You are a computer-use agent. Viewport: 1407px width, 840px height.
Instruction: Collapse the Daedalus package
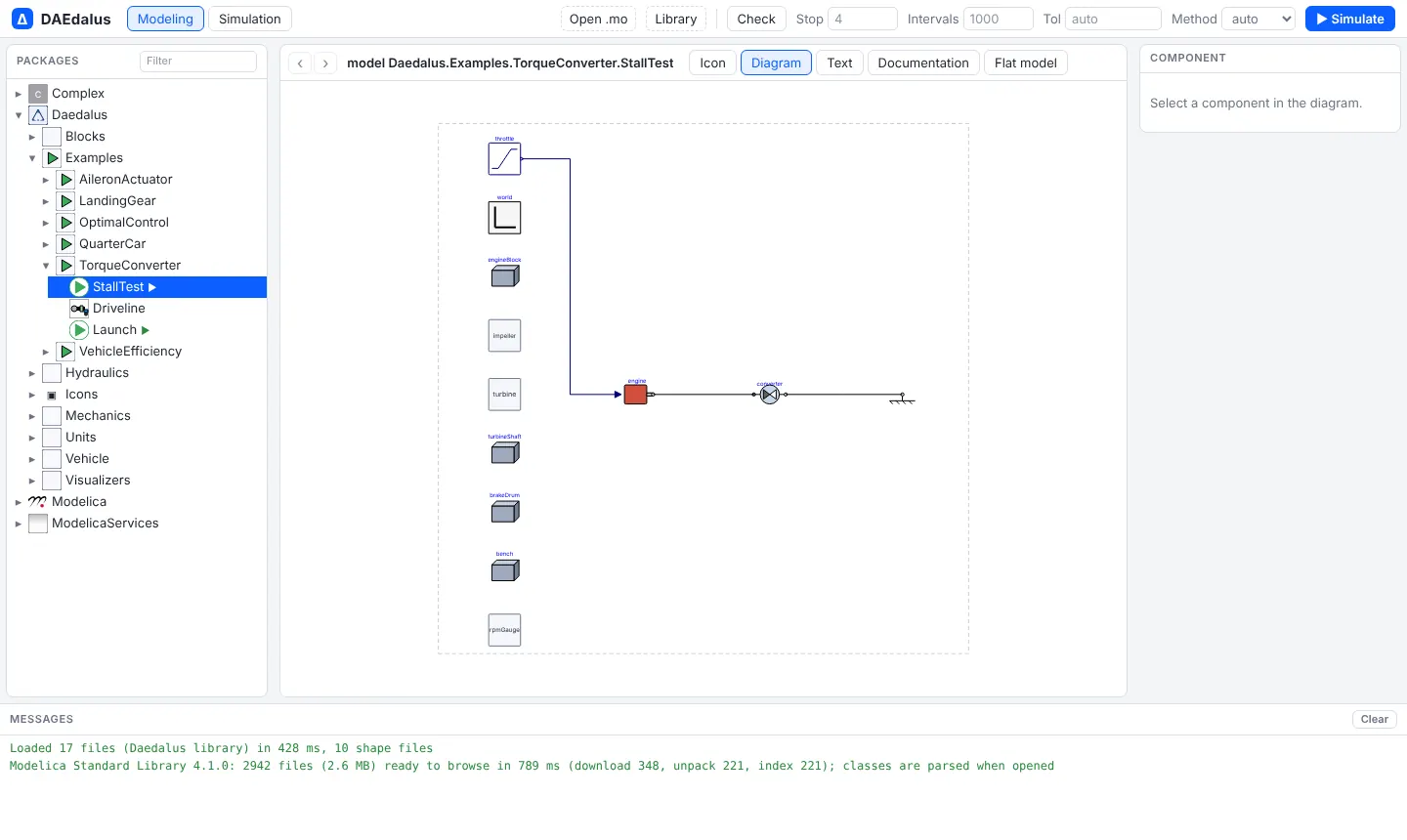(x=18, y=115)
